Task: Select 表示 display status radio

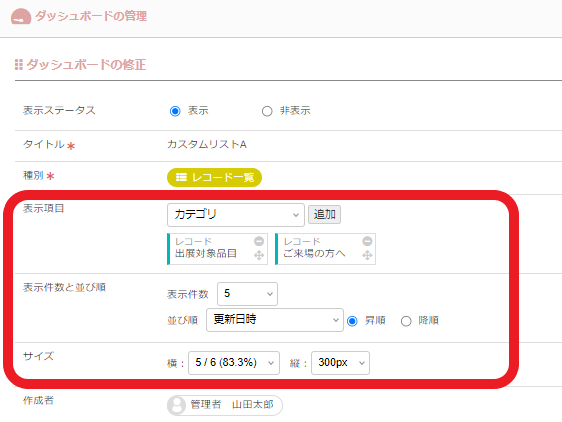Action: pyautogui.click(x=175, y=111)
